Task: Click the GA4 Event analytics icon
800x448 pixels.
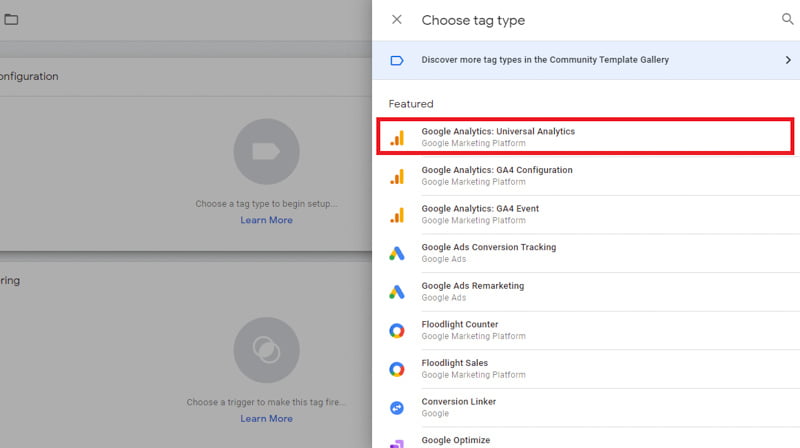Action: (397, 215)
